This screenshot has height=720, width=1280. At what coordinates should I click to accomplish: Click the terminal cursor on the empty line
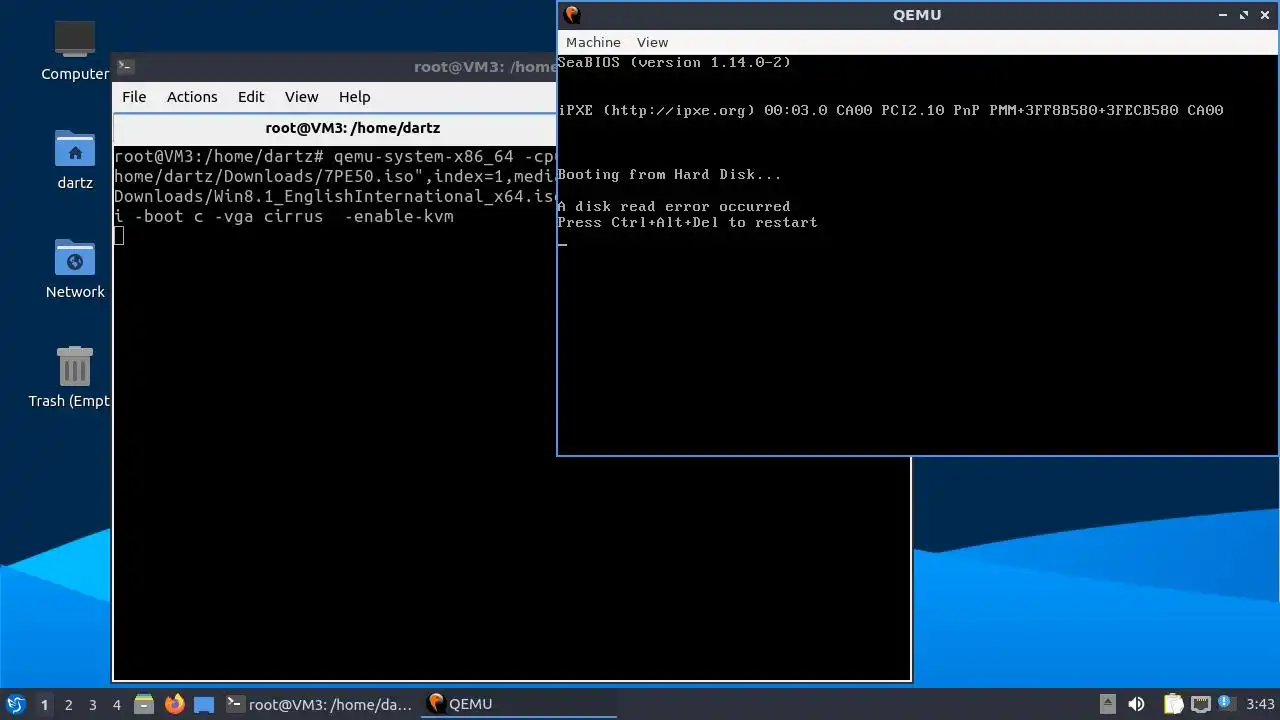(x=119, y=235)
